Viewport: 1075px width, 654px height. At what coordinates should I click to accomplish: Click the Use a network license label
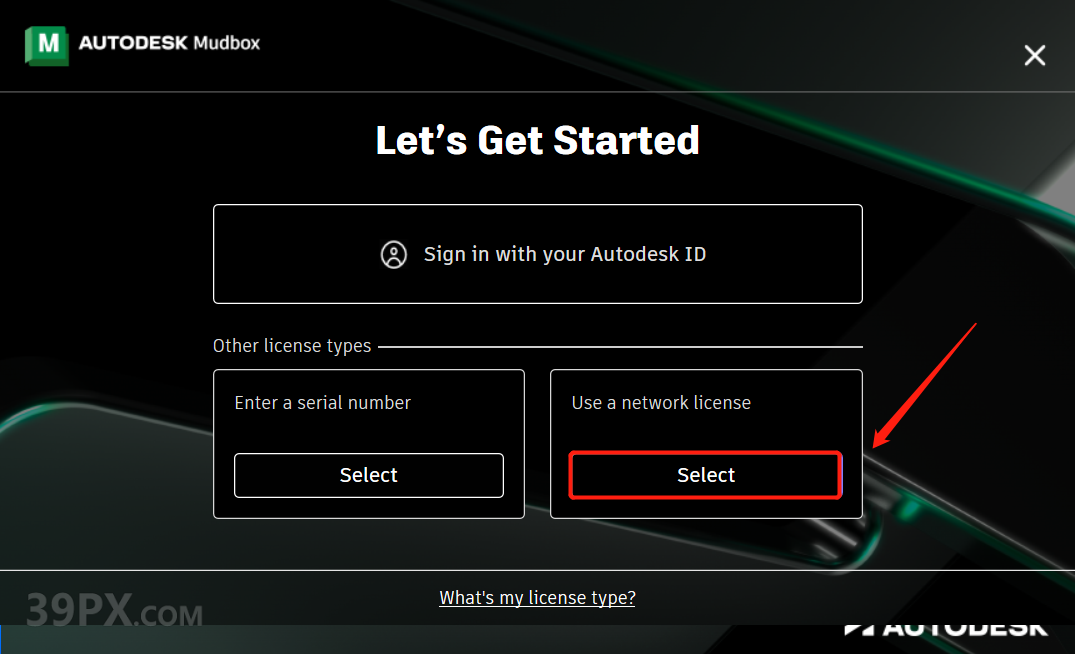tap(661, 403)
